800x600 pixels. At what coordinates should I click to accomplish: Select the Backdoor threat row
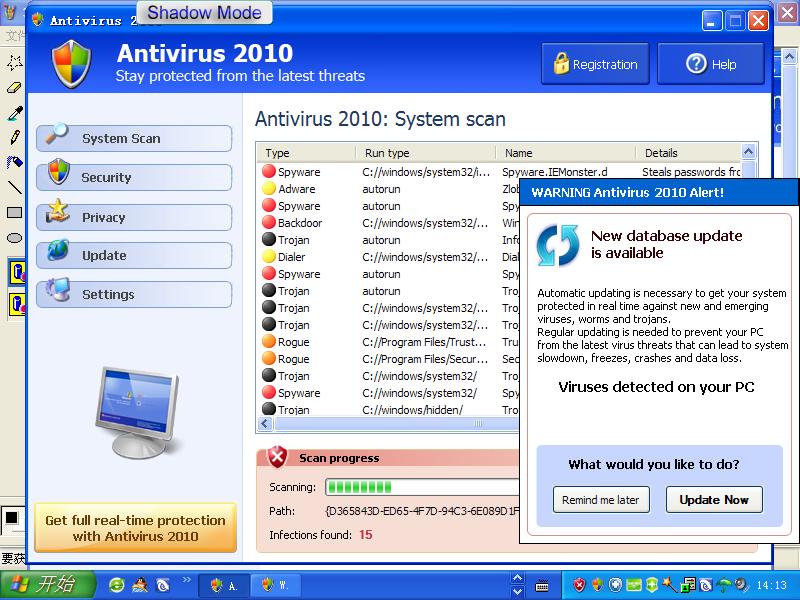coord(389,222)
